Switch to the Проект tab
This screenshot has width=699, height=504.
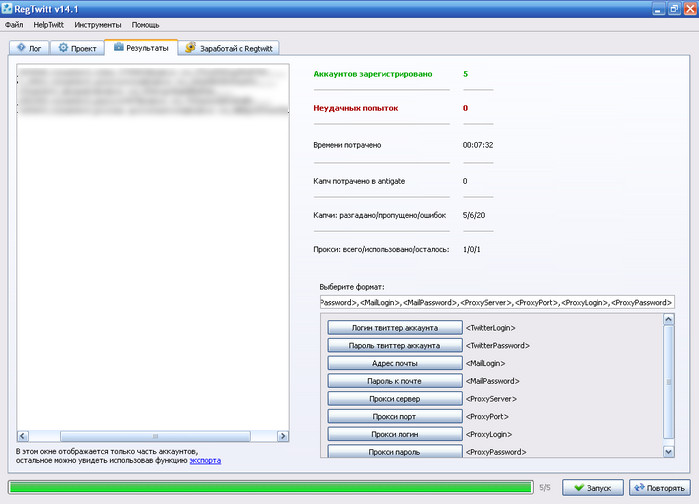(x=77, y=48)
